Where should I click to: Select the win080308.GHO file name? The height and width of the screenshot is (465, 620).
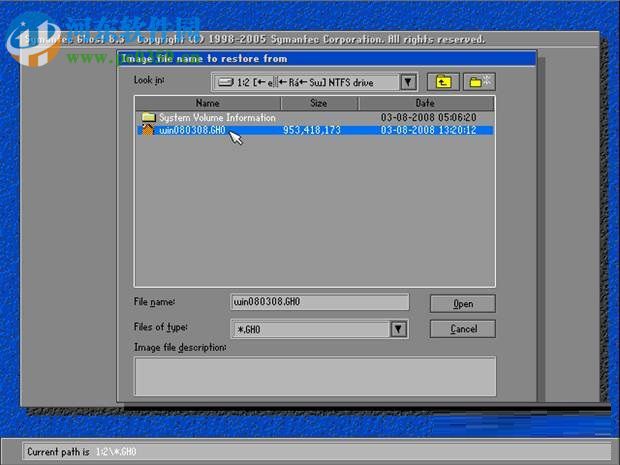[192, 130]
